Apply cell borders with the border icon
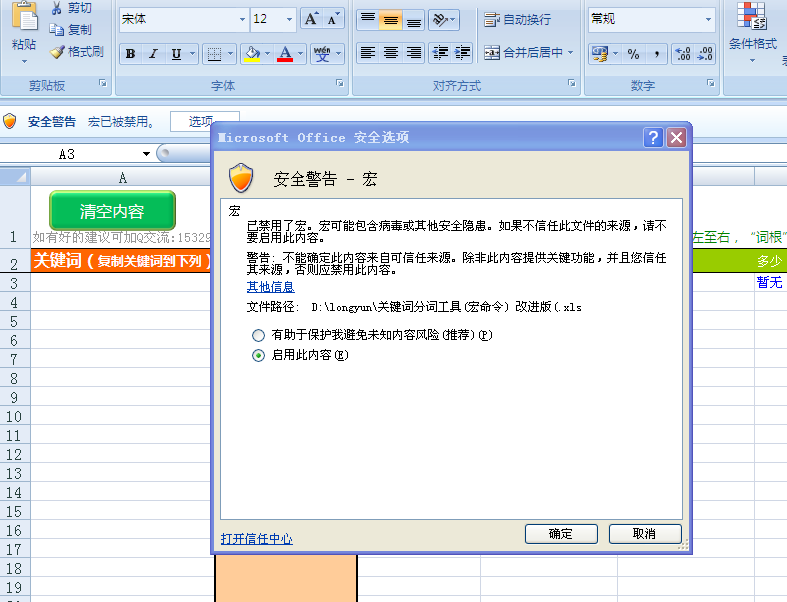787x602 pixels. click(214, 53)
